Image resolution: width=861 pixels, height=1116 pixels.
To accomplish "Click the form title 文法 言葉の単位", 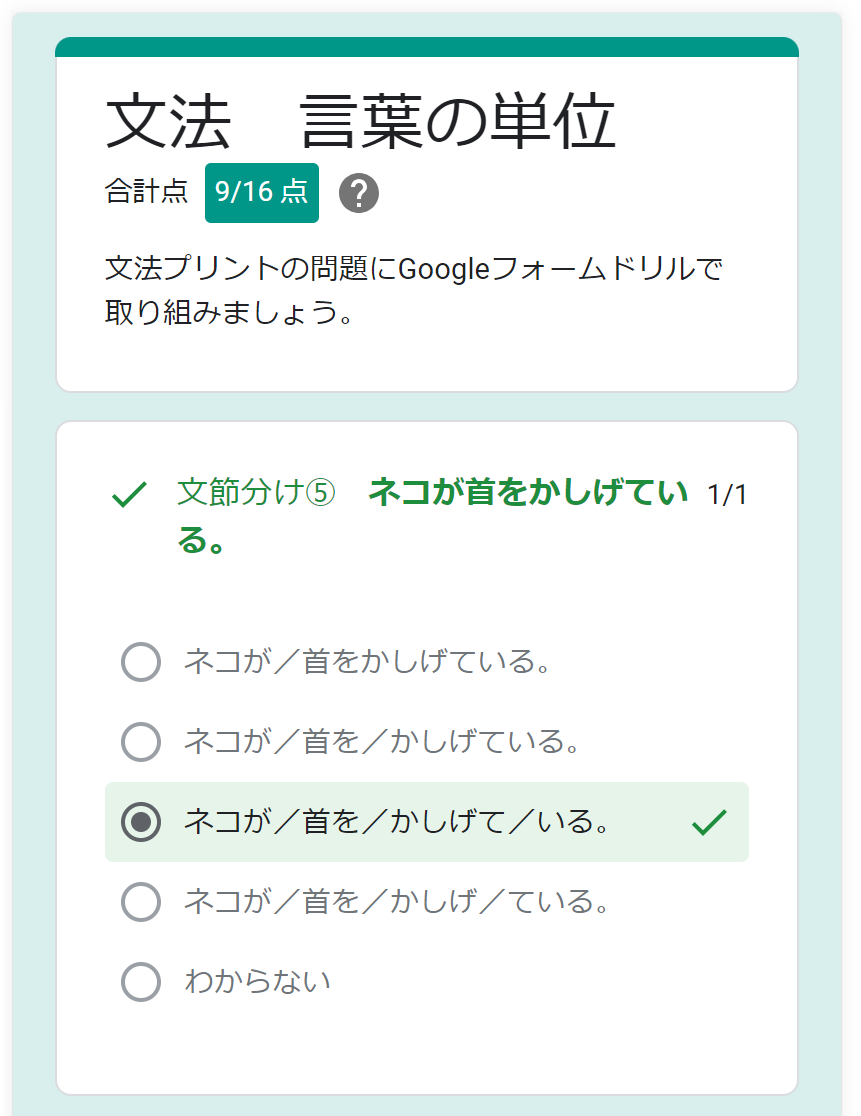I will coord(360,124).
